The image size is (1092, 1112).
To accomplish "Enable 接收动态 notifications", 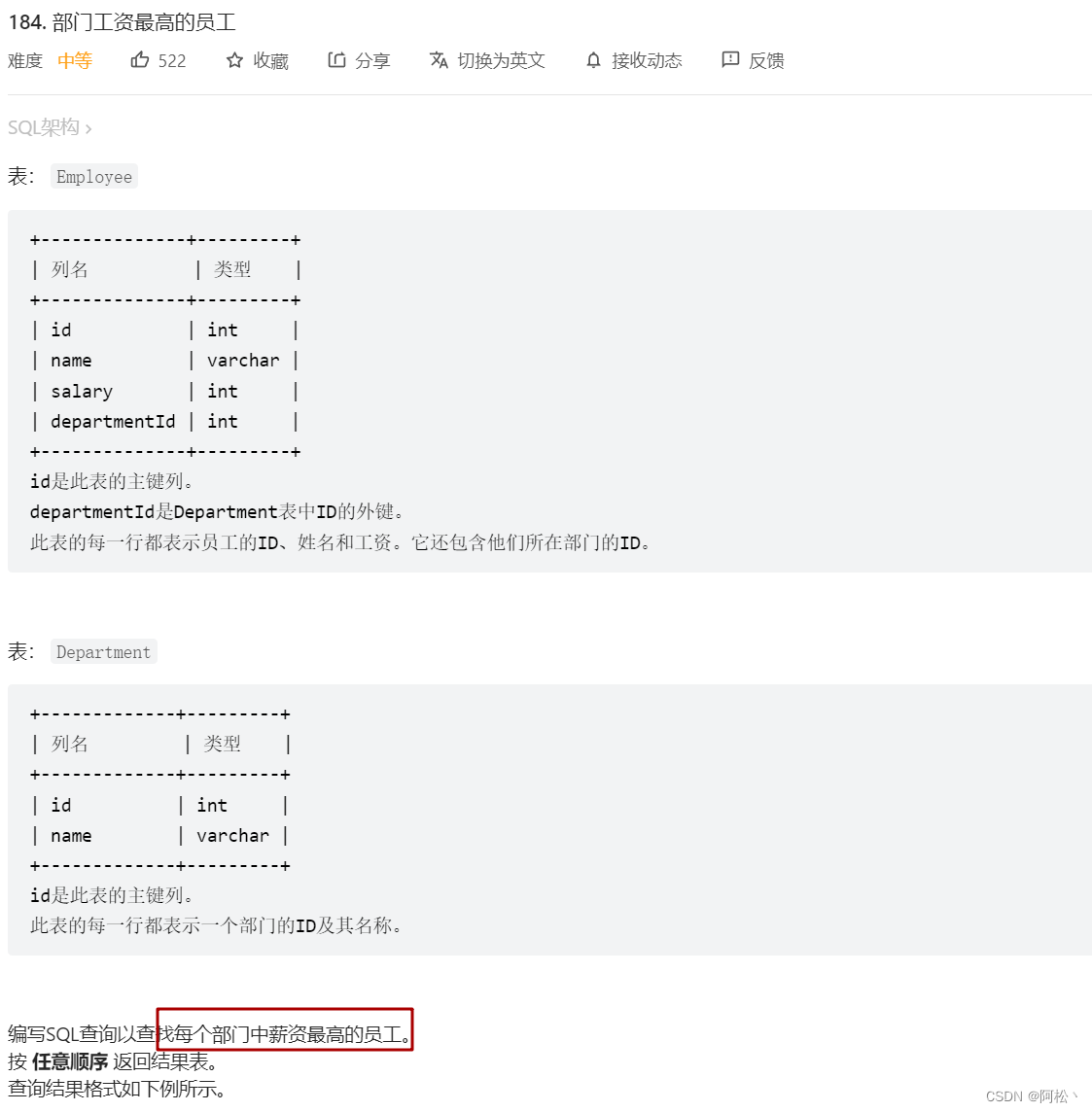I will (x=647, y=60).
